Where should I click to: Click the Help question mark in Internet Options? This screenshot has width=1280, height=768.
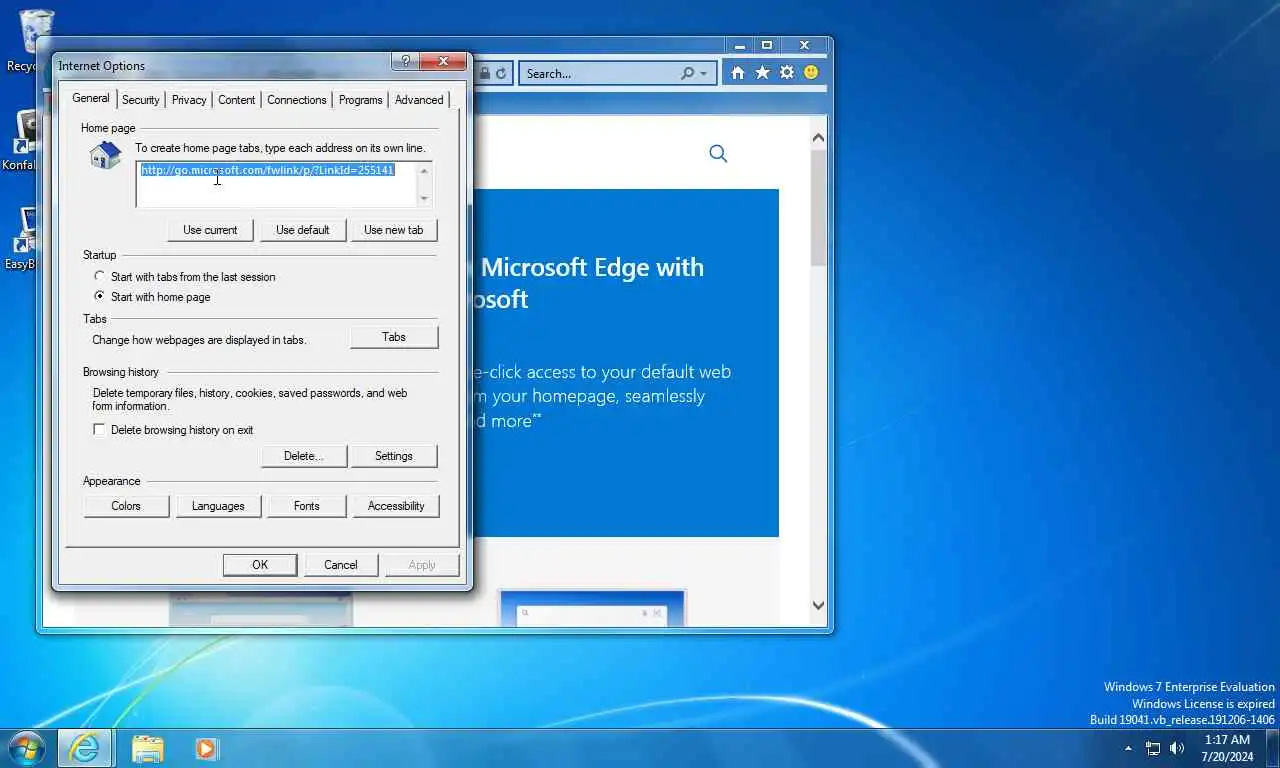coord(405,62)
